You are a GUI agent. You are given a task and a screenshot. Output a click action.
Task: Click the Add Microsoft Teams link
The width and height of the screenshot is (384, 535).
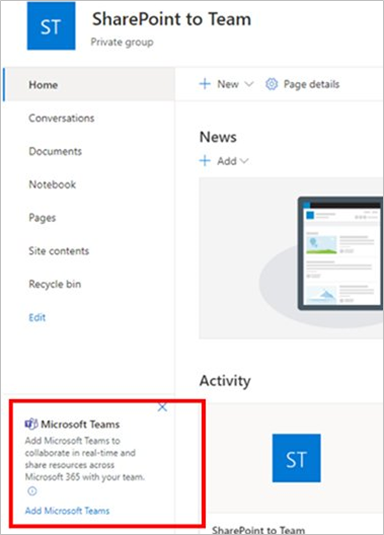(67, 511)
